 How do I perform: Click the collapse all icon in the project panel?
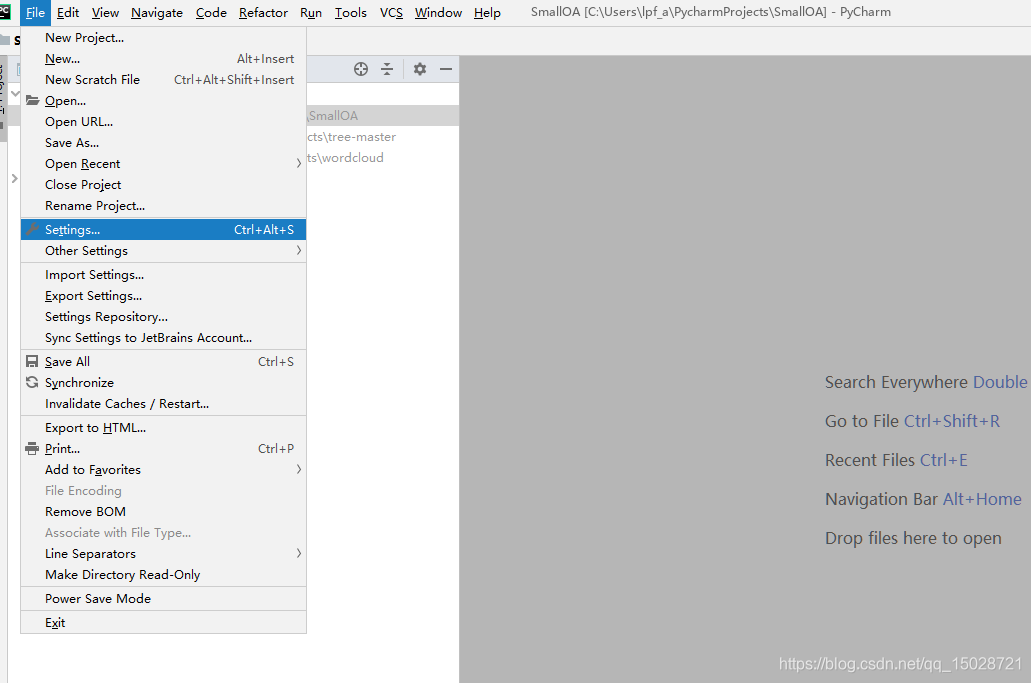click(387, 69)
